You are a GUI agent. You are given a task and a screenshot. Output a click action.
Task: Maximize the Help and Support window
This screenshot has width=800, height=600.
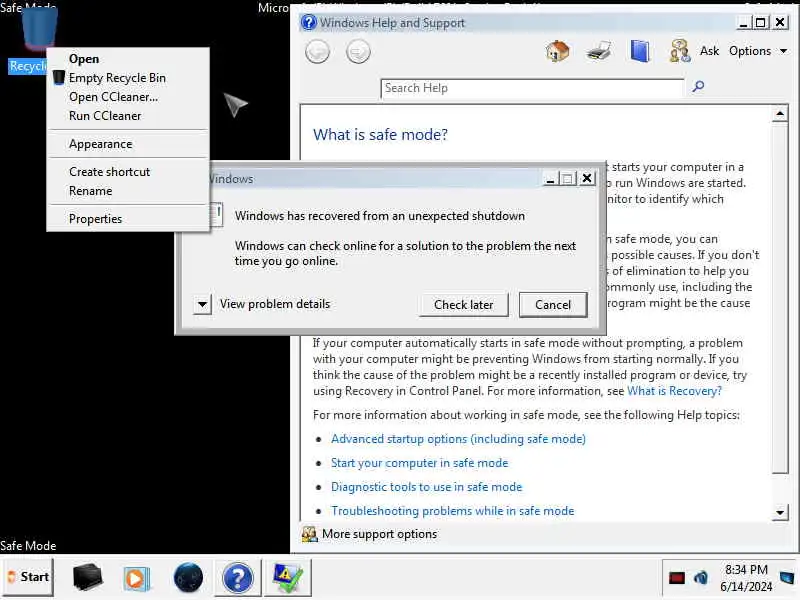(x=761, y=22)
